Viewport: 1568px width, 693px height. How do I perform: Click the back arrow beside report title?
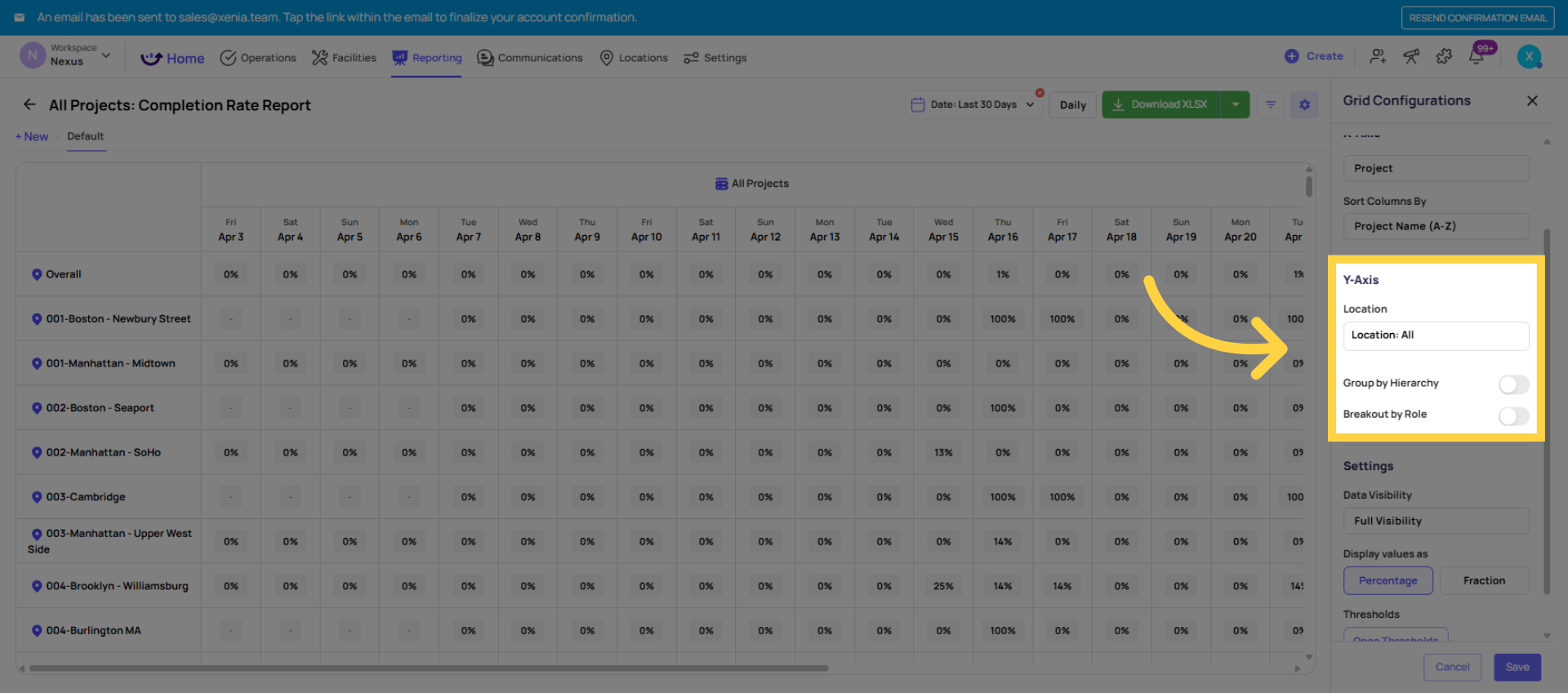[29, 104]
